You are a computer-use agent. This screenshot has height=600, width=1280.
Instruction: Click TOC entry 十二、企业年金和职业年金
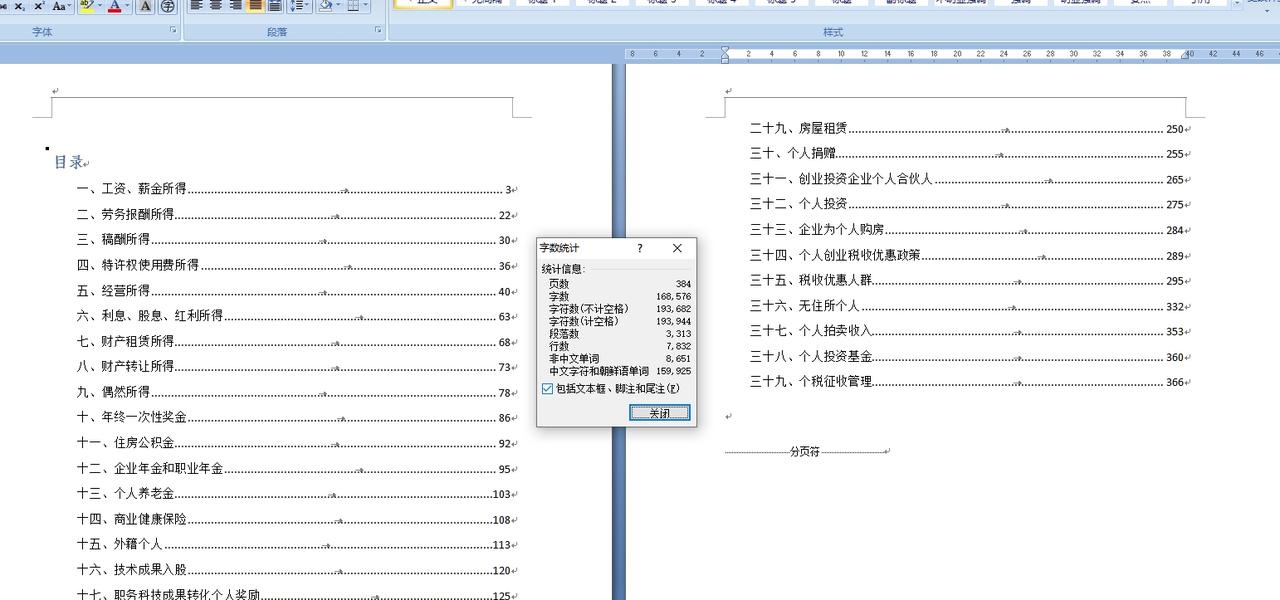(x=296, y=469)
